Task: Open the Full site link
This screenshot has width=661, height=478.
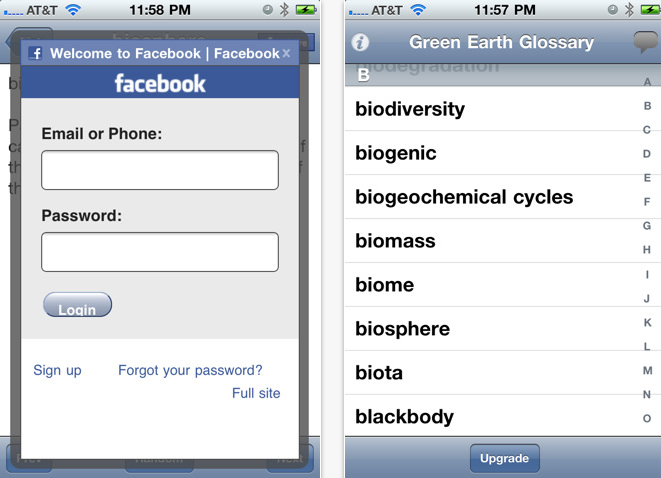Action: coord(256,393)
